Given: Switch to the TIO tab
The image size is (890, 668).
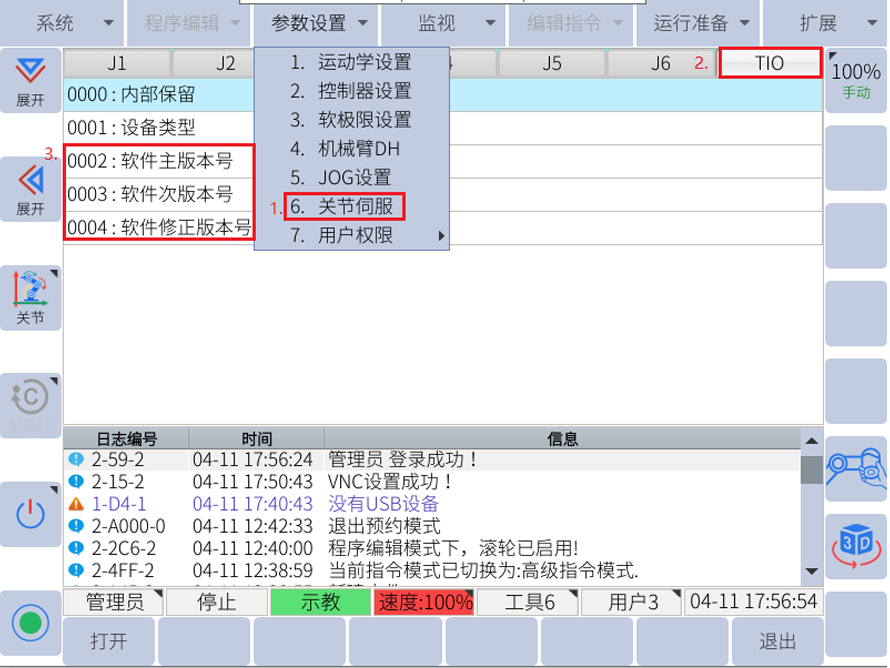Looking at the screenshot, I should [x=770, y=63].
